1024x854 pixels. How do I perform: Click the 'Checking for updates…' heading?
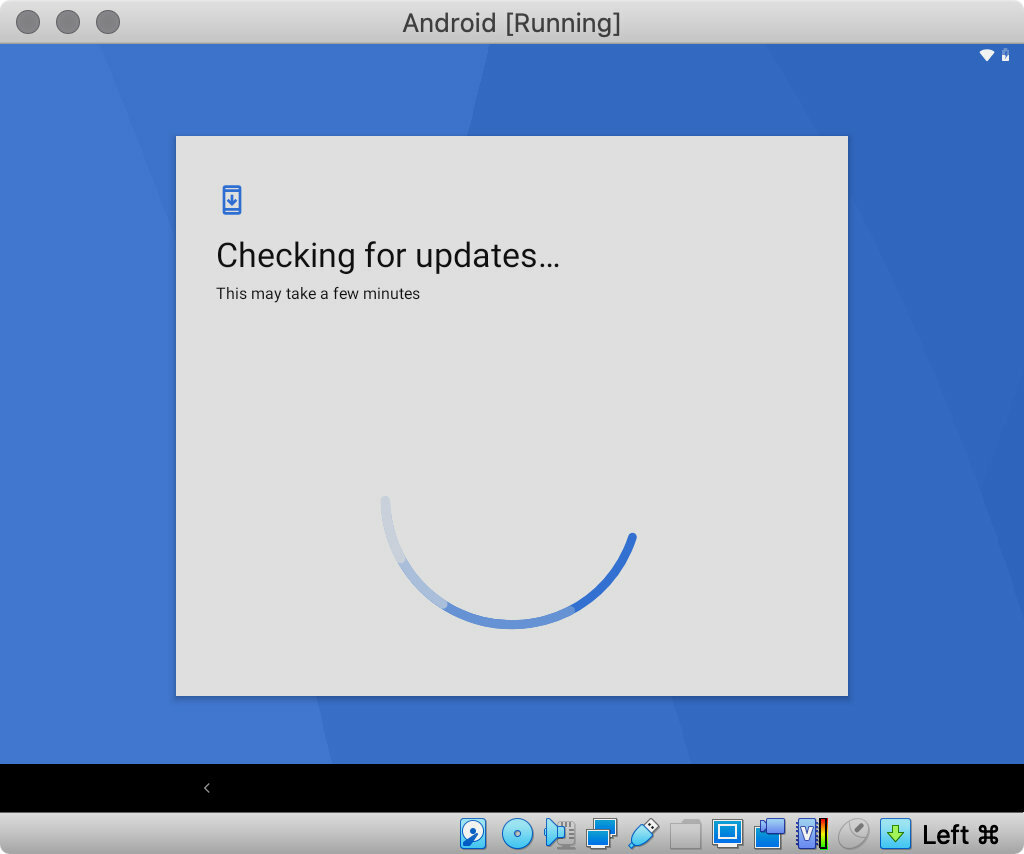pos(388,256)
